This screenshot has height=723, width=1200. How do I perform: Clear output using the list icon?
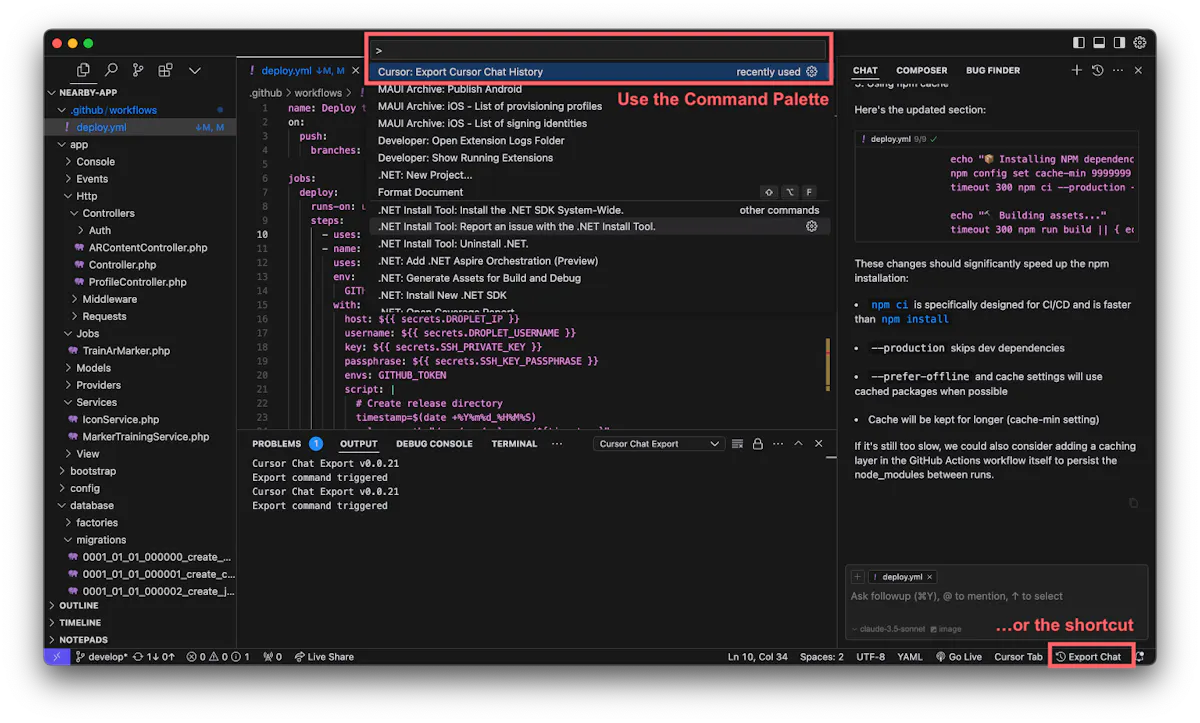pos(738,444)
